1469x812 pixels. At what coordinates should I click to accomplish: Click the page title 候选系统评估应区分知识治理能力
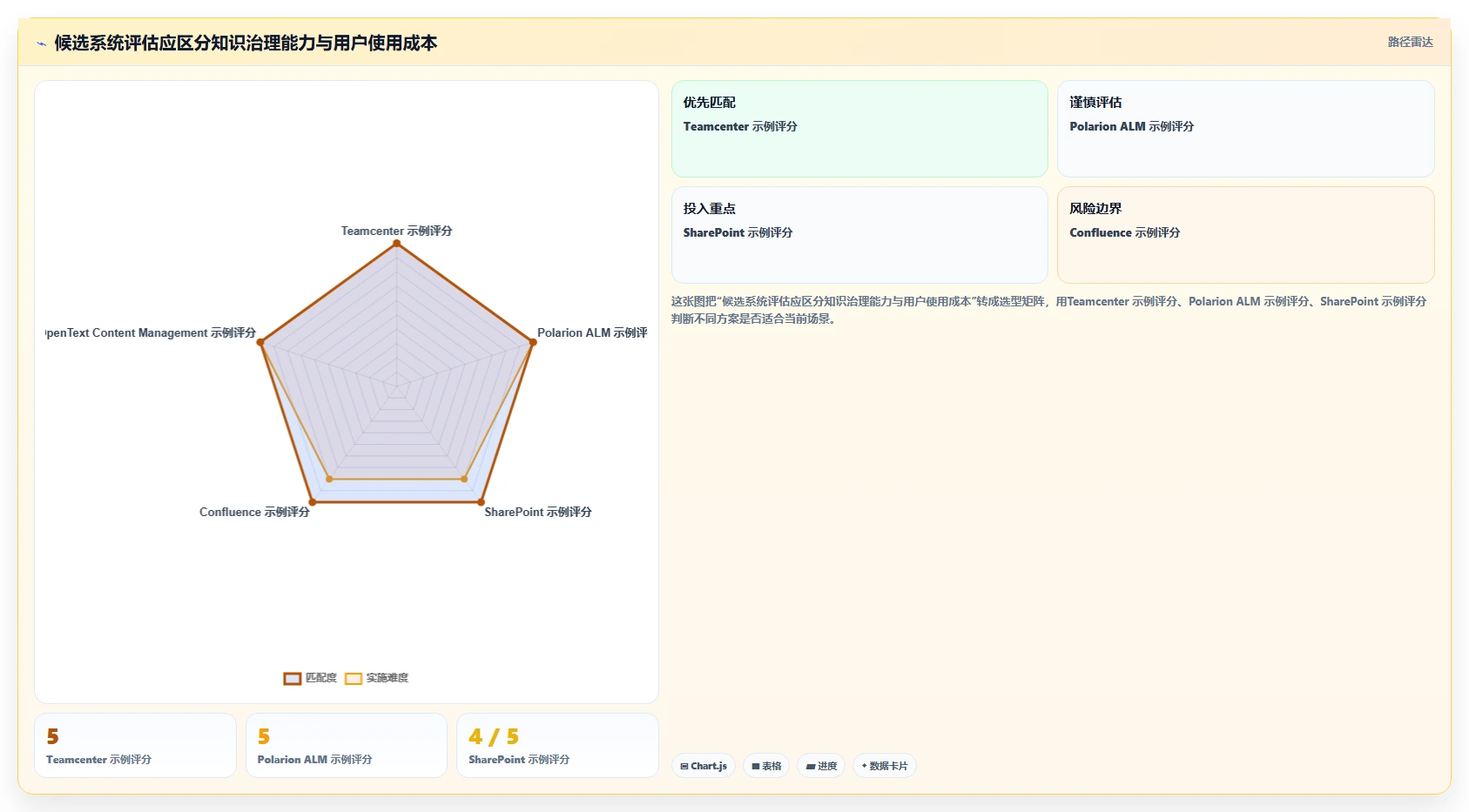[246, 43]
